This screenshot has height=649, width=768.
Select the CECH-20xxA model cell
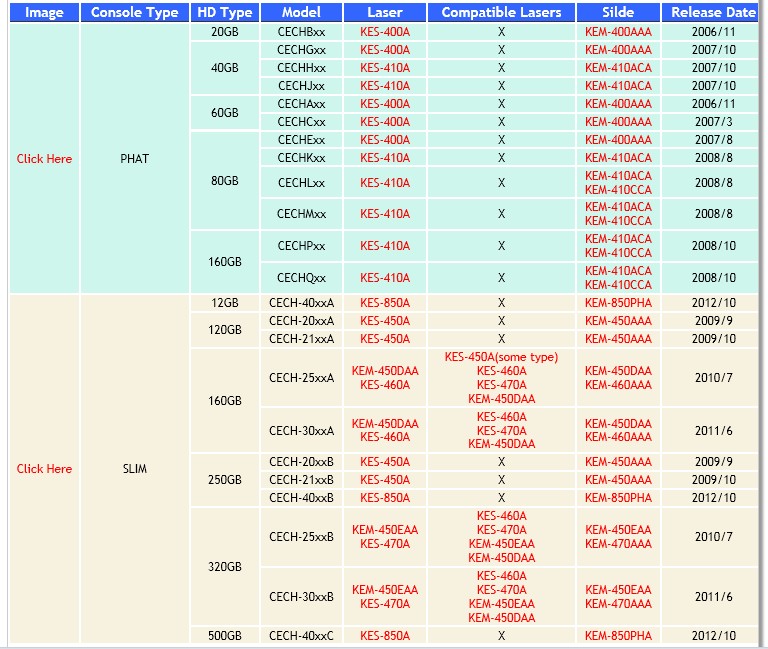[x=301, y=321]
